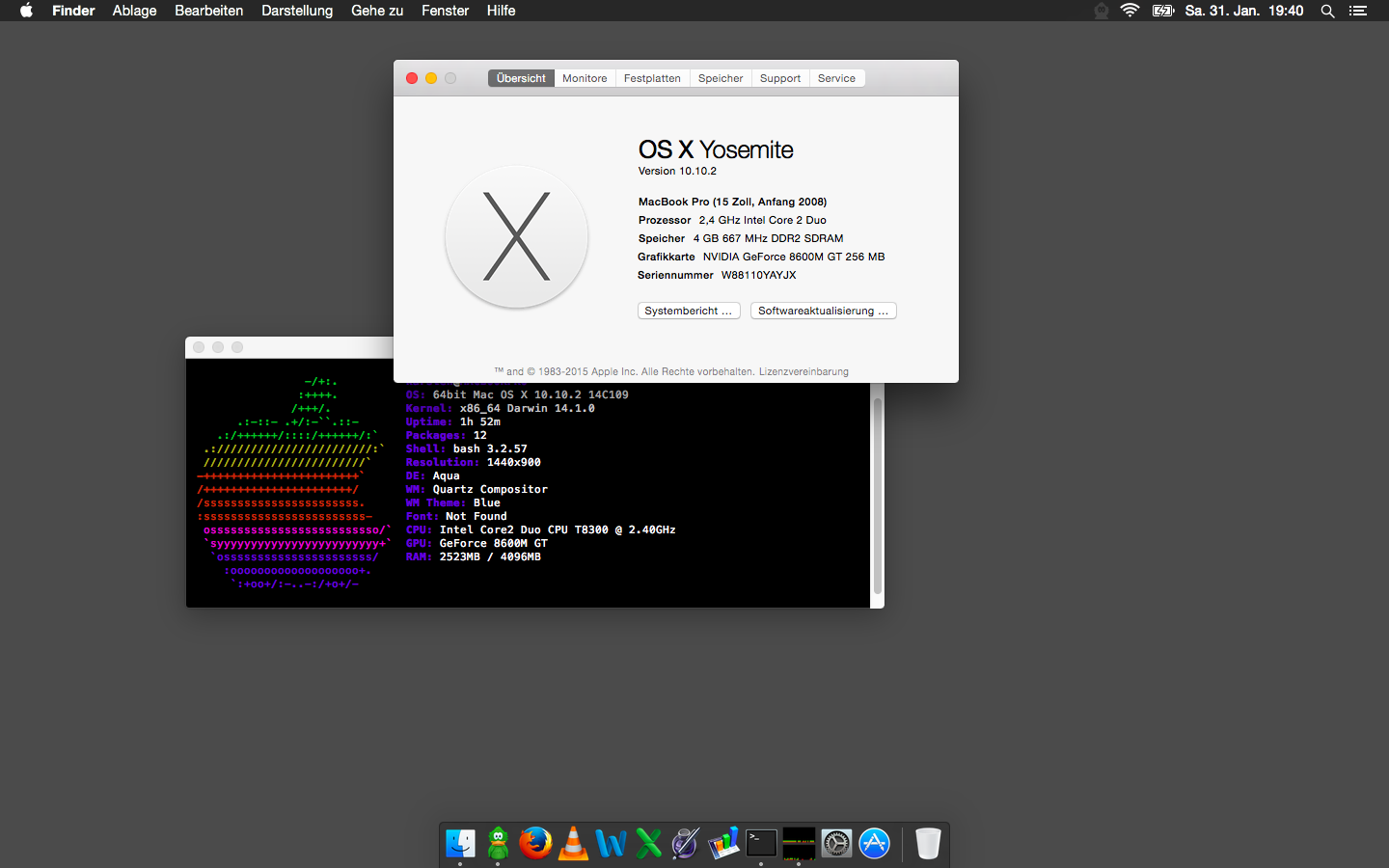Click the GPU GeForce 8600M GT line in Terminal
This screenshot has width=1389, height=868.
[477, 543]
